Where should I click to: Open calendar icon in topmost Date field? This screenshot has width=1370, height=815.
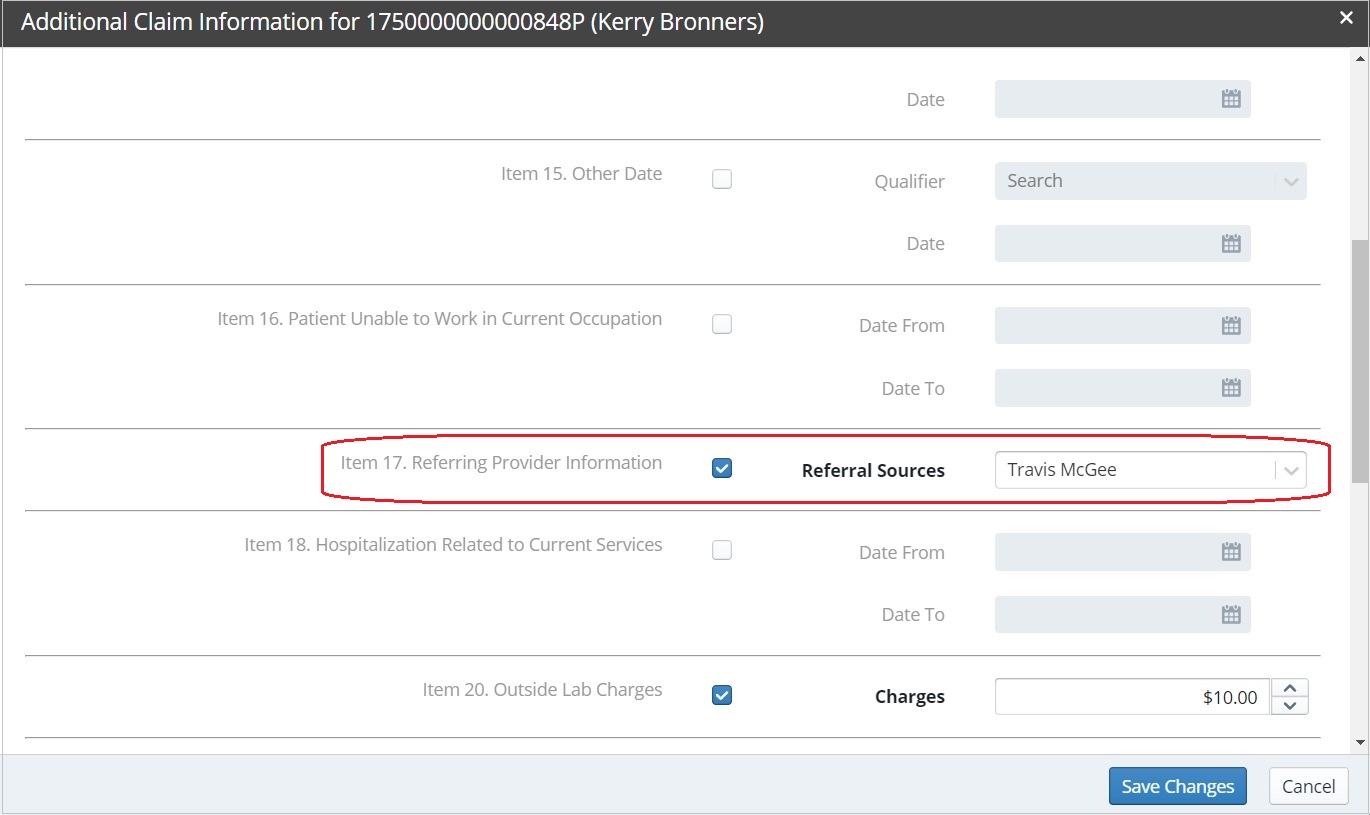pyautogui.click(x=1231, y=99)
